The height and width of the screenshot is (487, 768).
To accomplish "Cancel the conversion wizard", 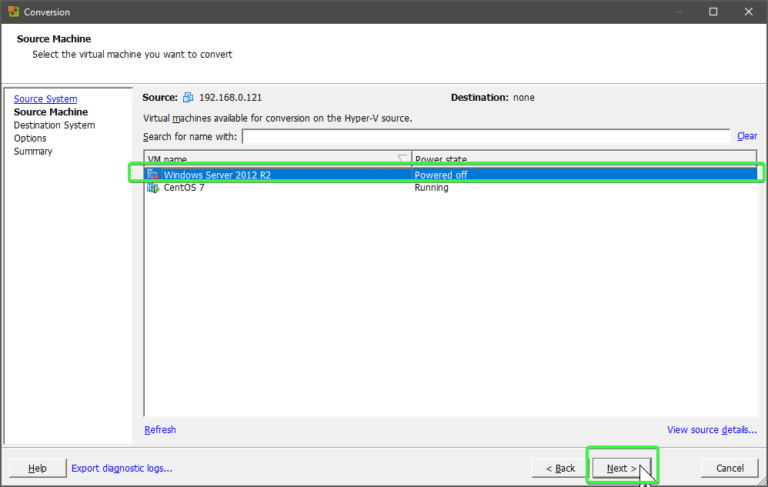I will pyautogui.click(x=729, y=468).
